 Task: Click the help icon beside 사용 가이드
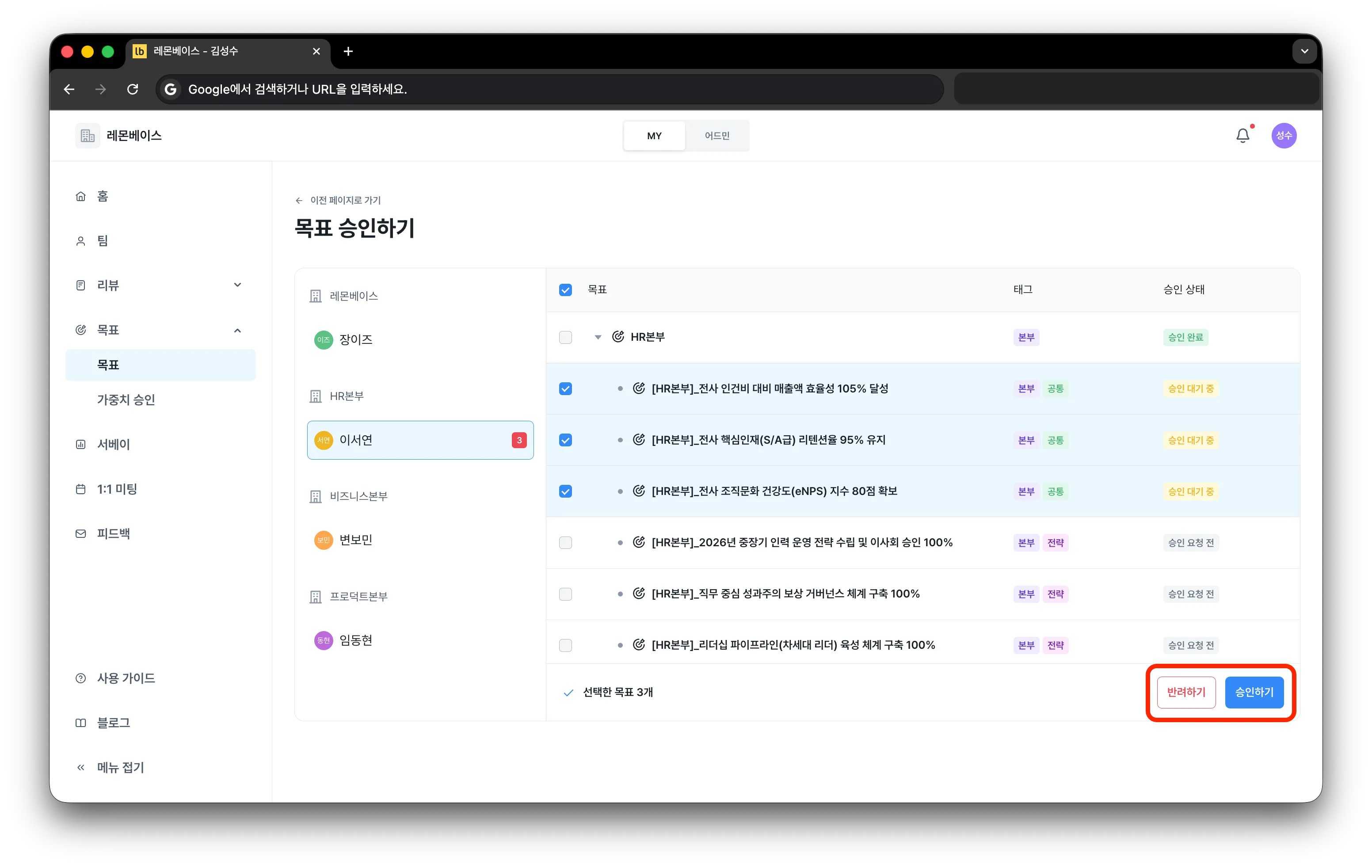coord(81,678)
